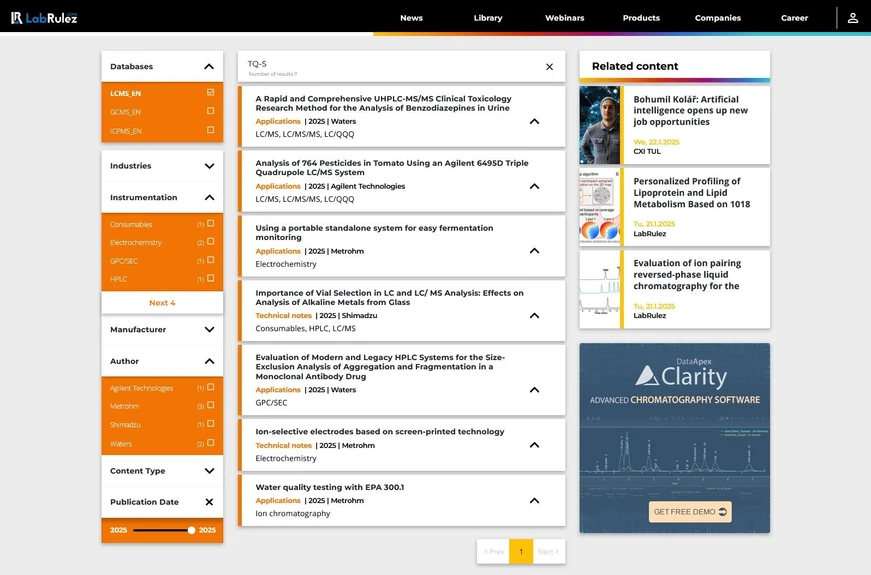This screenshot has width=871, height=575.
Task: Open the Webinars menu item
Action: click(564, 18)
